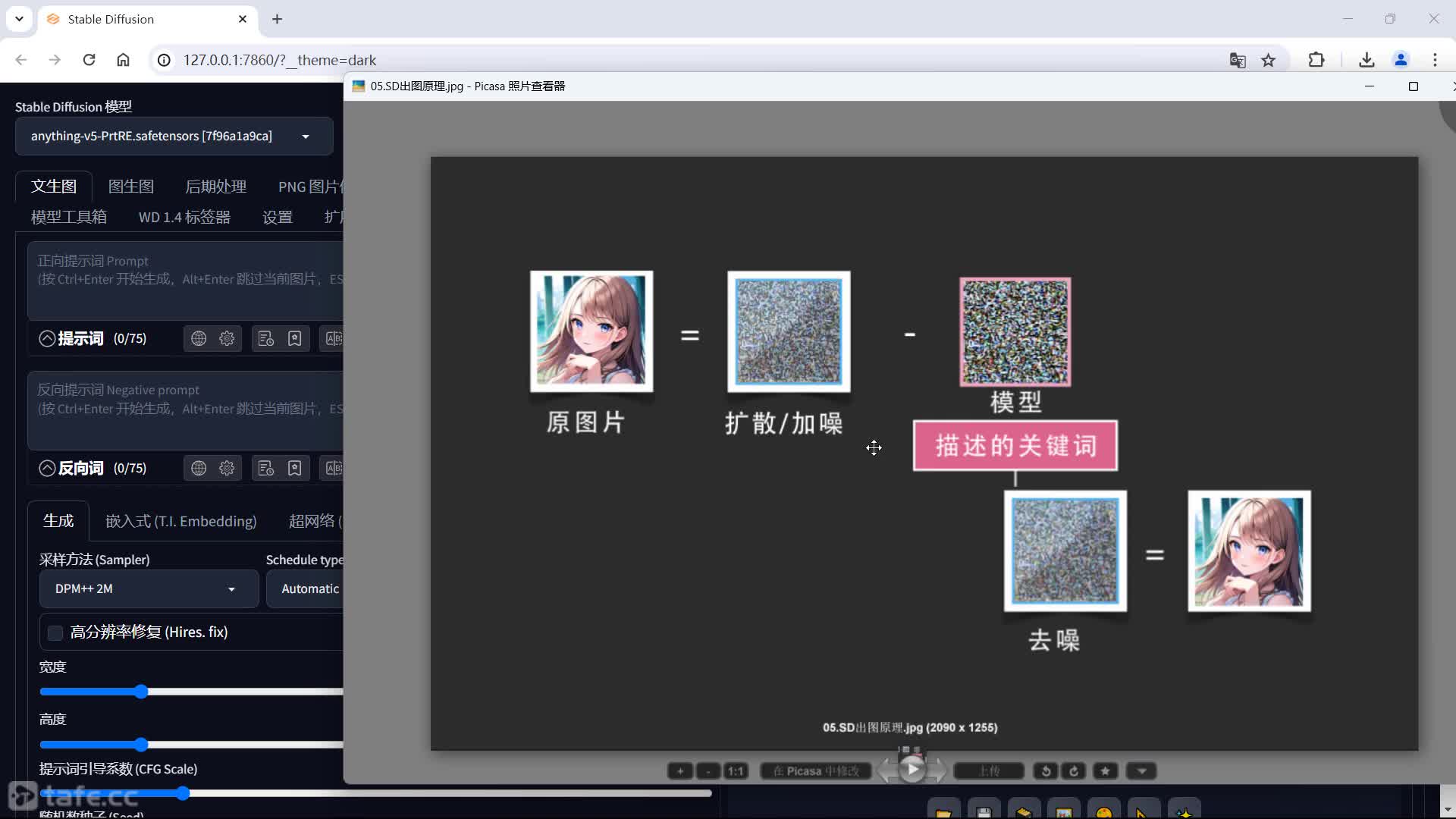
Task: Click the 文生图 (Text to Image) tab
Action: coord(55,186)
